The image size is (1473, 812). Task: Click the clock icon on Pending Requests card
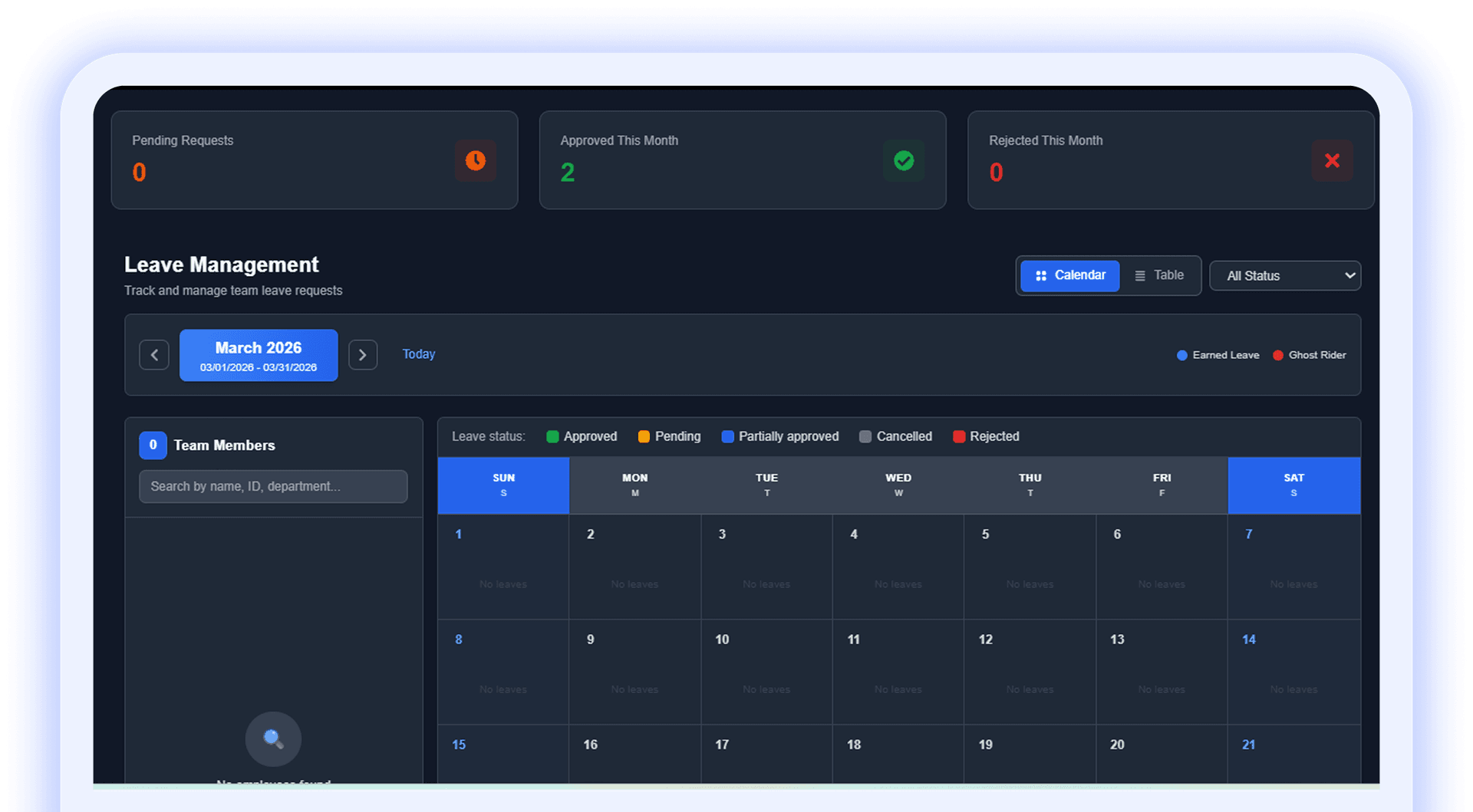coord(475,161)
